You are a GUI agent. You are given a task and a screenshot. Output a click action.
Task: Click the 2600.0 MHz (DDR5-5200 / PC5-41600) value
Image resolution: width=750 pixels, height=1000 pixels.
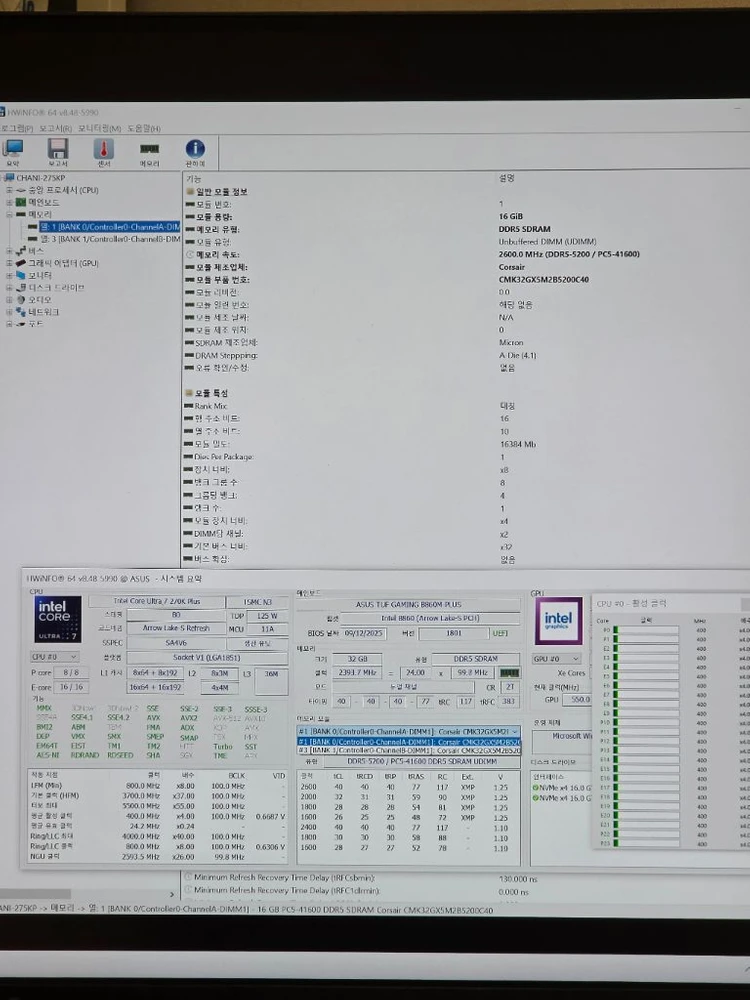pos(569,254)
